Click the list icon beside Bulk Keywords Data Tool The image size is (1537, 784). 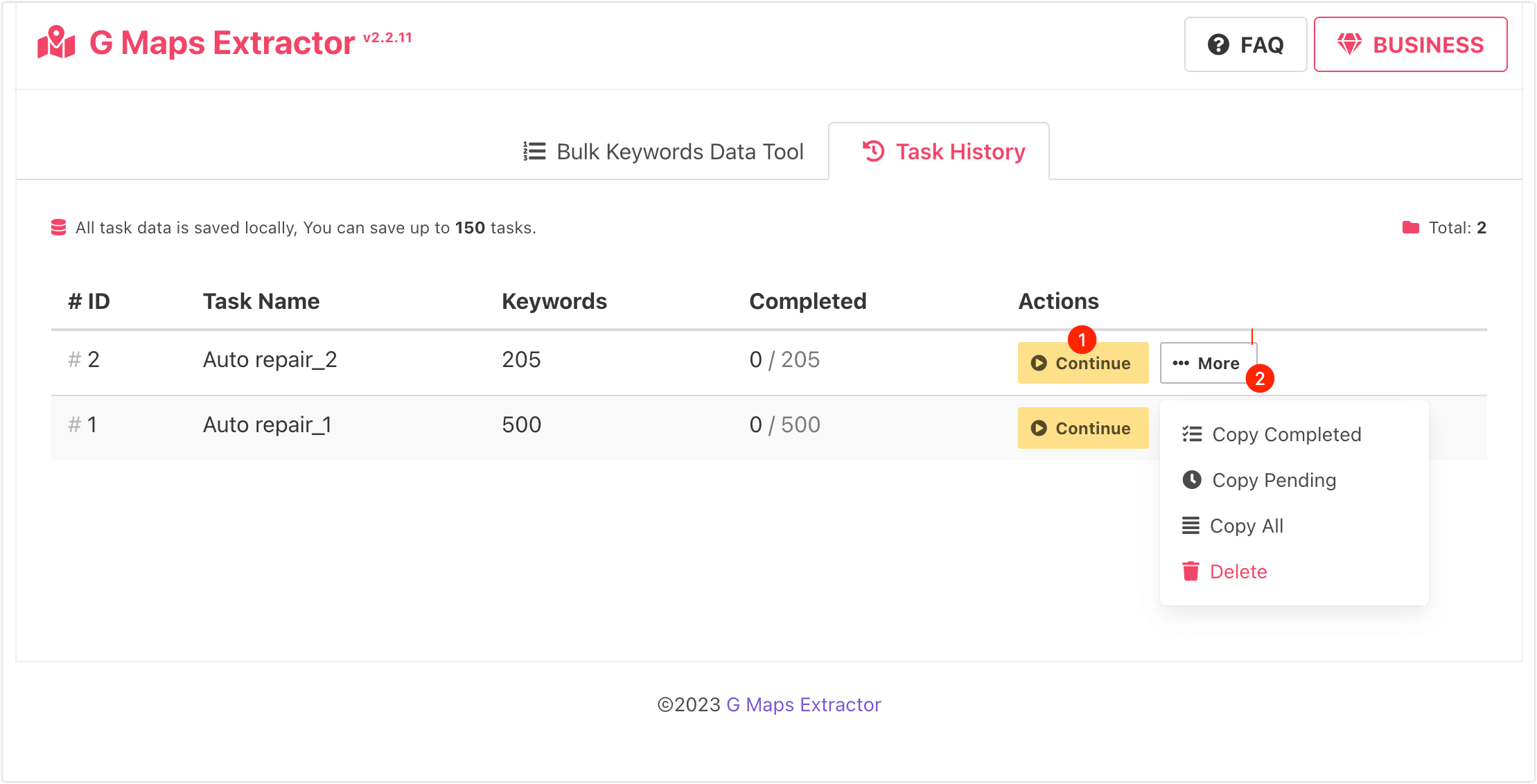pos(534,151)
